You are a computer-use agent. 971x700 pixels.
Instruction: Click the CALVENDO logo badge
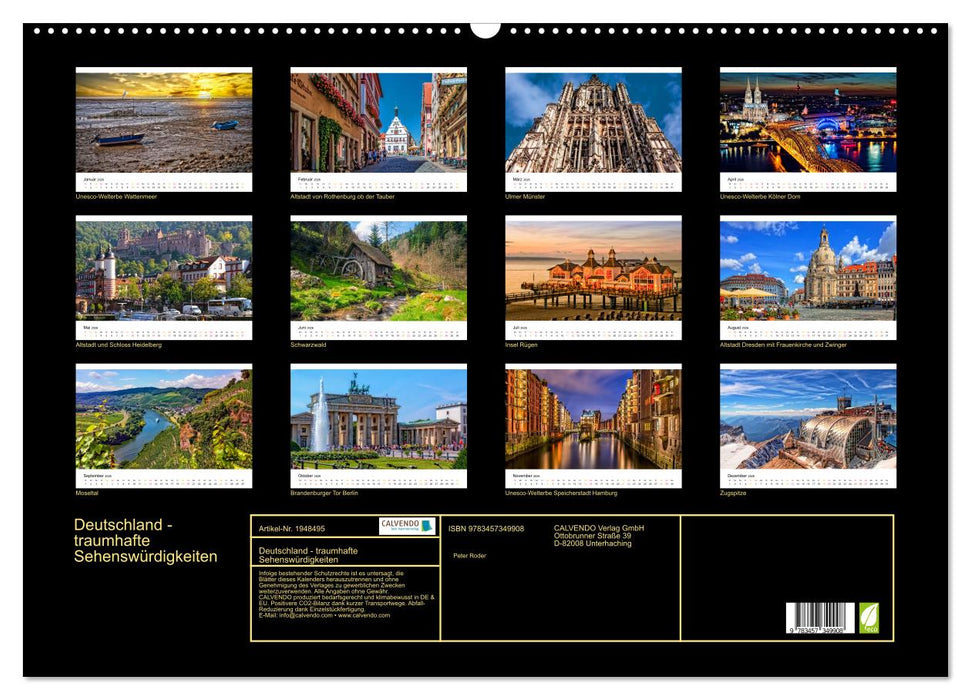407,526
